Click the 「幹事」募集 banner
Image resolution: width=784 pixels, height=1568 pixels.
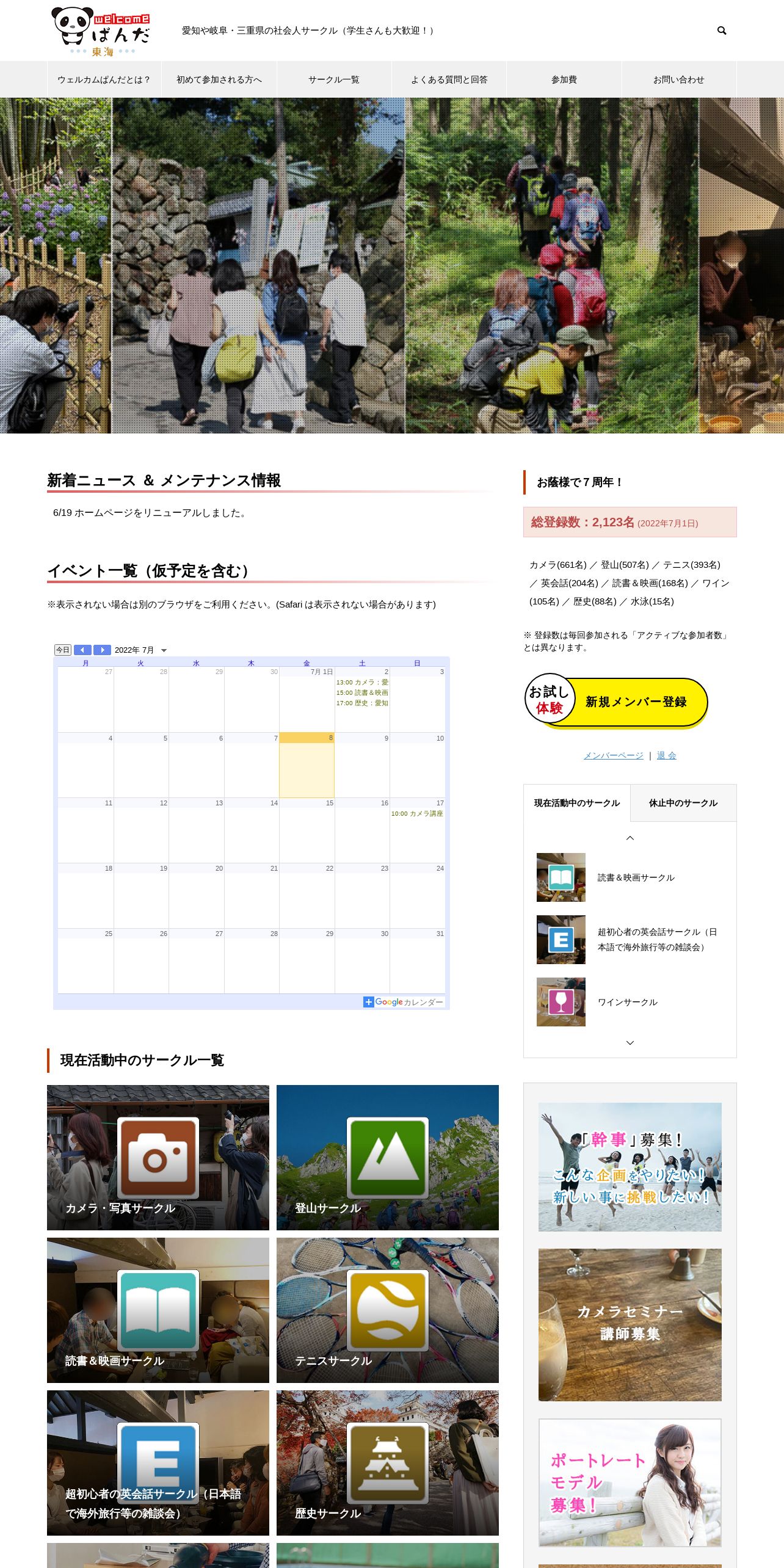coord(630,1167)
